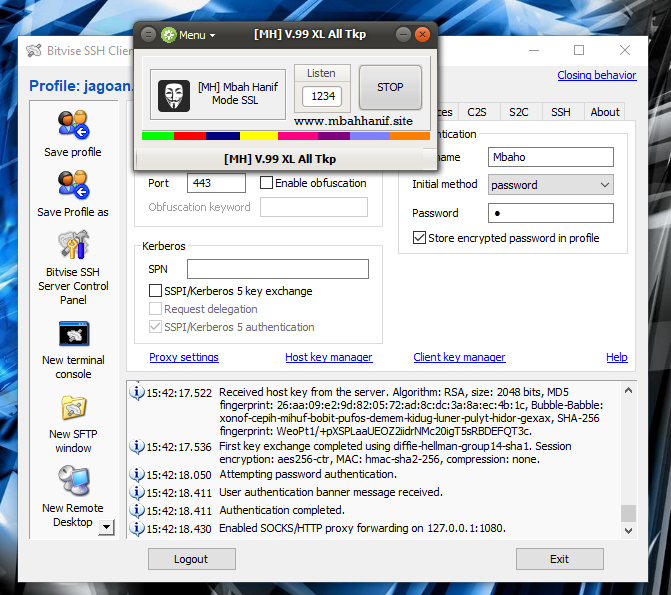The image size is (671, 595).
Task: Click the Attempting password authentication log line
Action: pyautogui.click(x=308, y=474)
